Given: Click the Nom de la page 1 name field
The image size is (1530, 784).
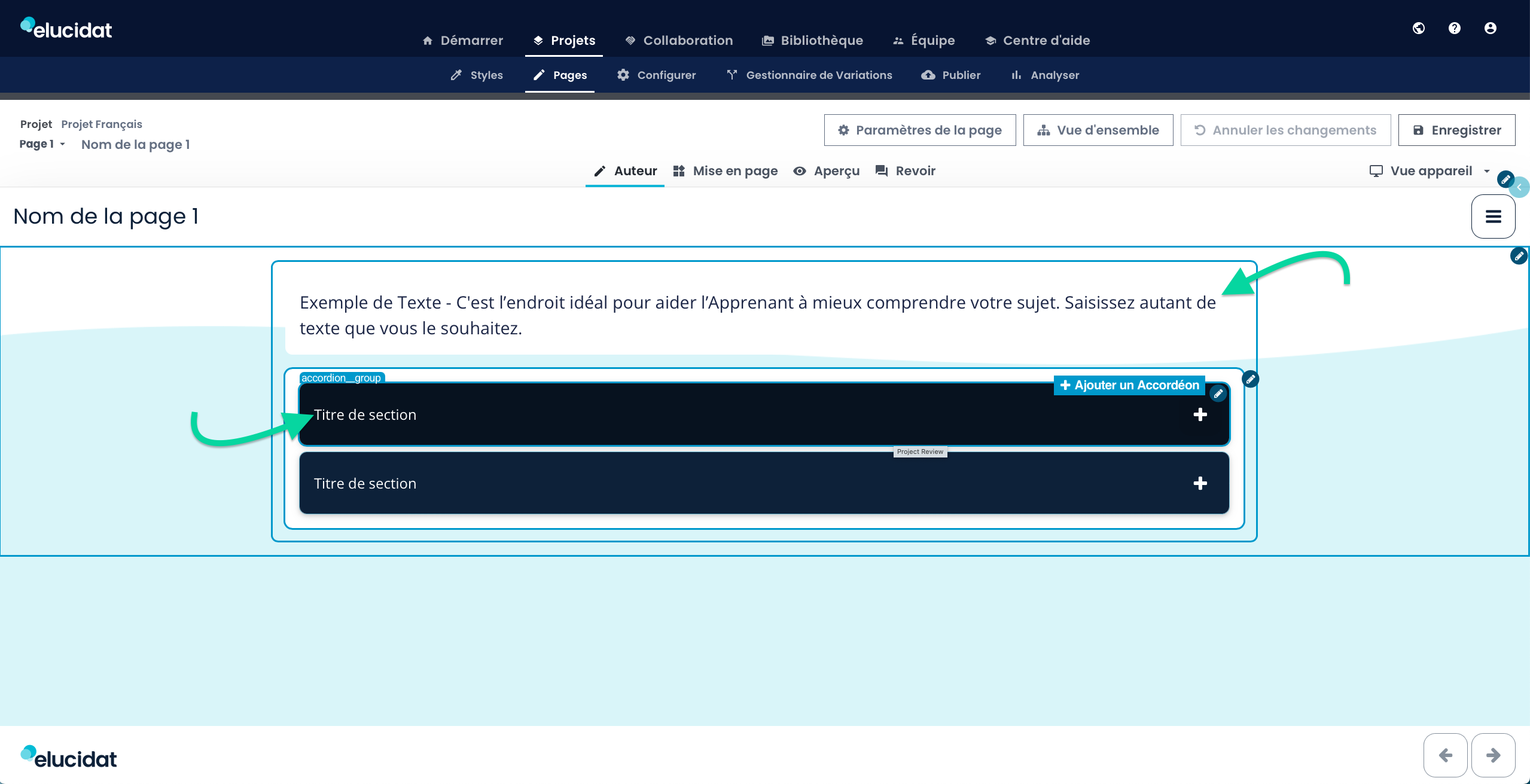Looking at the screenshot, I should click(136, 144).
